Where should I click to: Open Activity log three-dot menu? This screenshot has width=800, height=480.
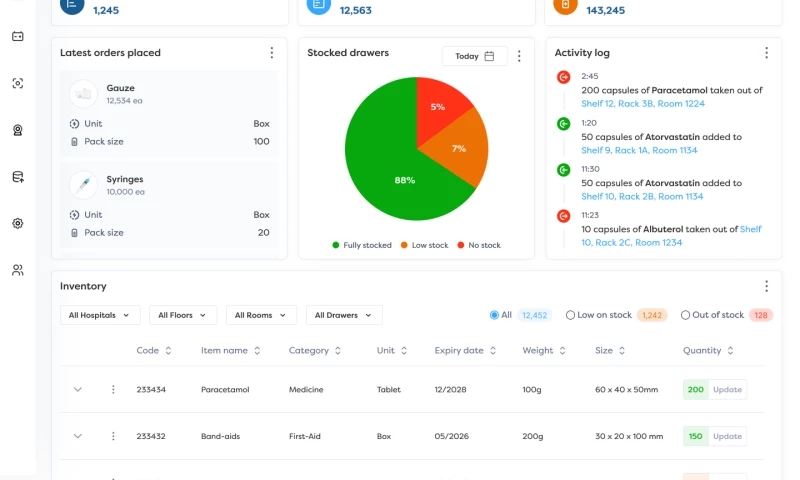point(766,53)
